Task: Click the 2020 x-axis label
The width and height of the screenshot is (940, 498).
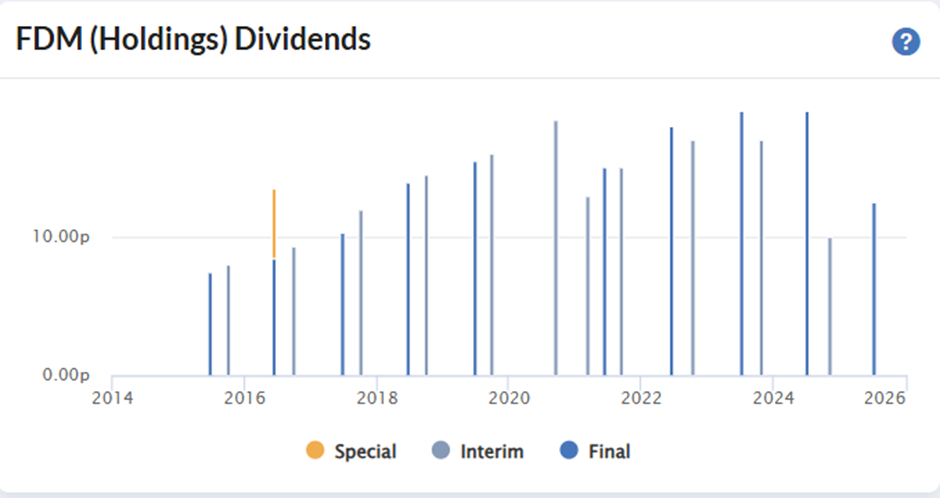Action: click(x=509, y=398)
